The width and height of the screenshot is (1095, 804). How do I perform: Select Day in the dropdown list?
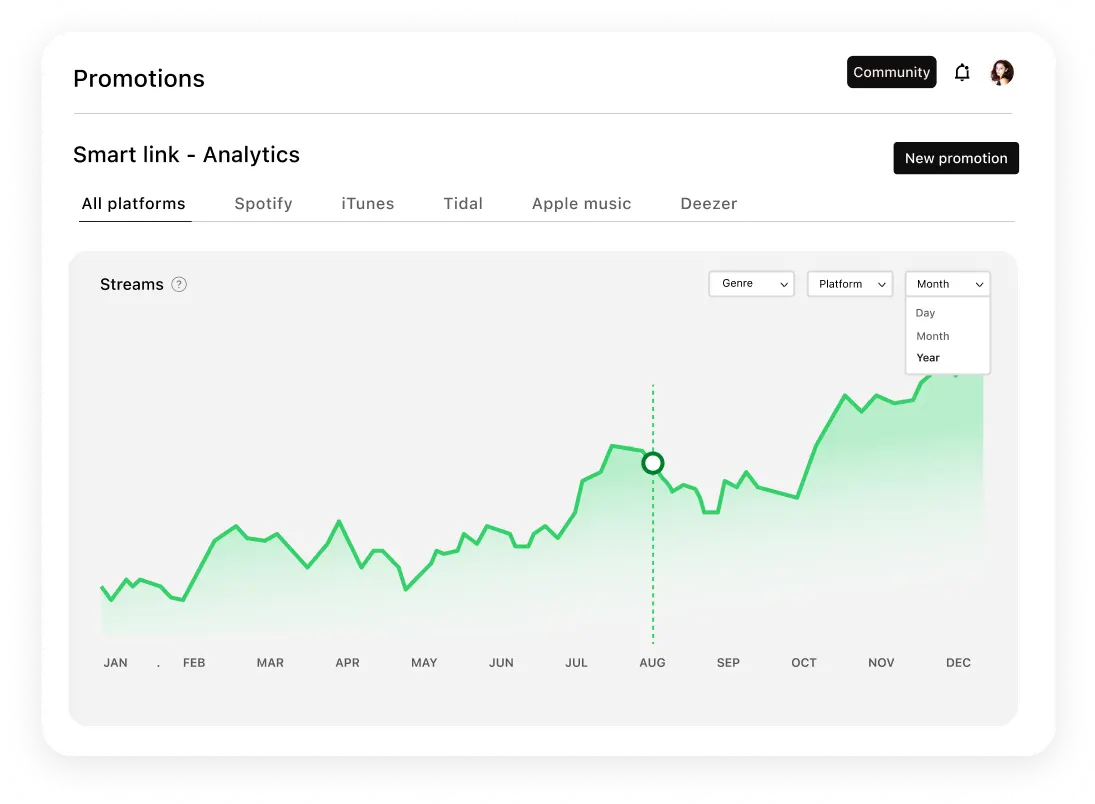[926, 313]
